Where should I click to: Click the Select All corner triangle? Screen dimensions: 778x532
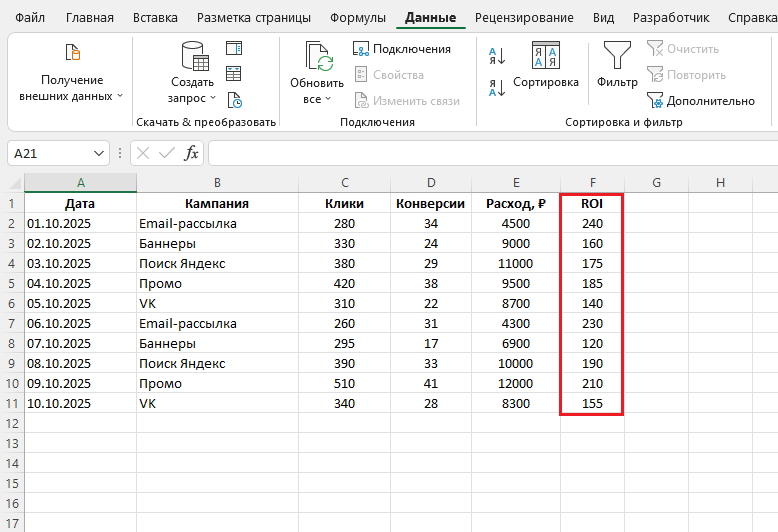pyautogui.click(x=13, y=183)
